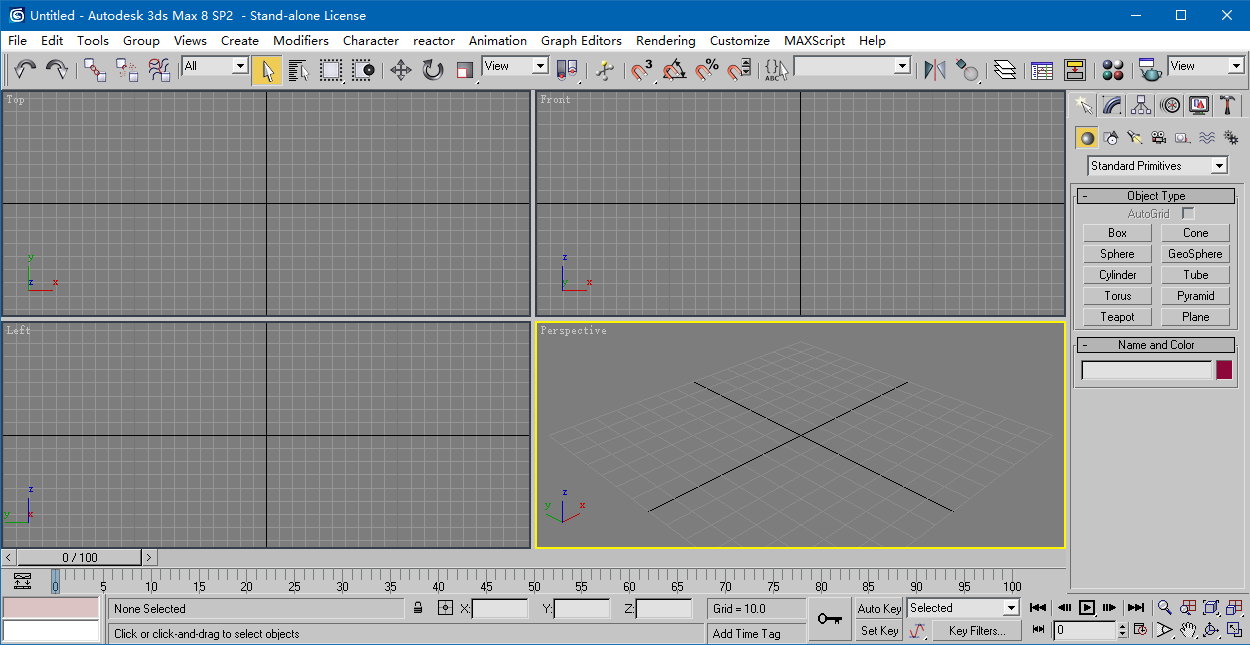The image size is (1250, 645).
Task: Pick the Select Object arrow tool
Action: pyautogui.click(x=267, y=70)
